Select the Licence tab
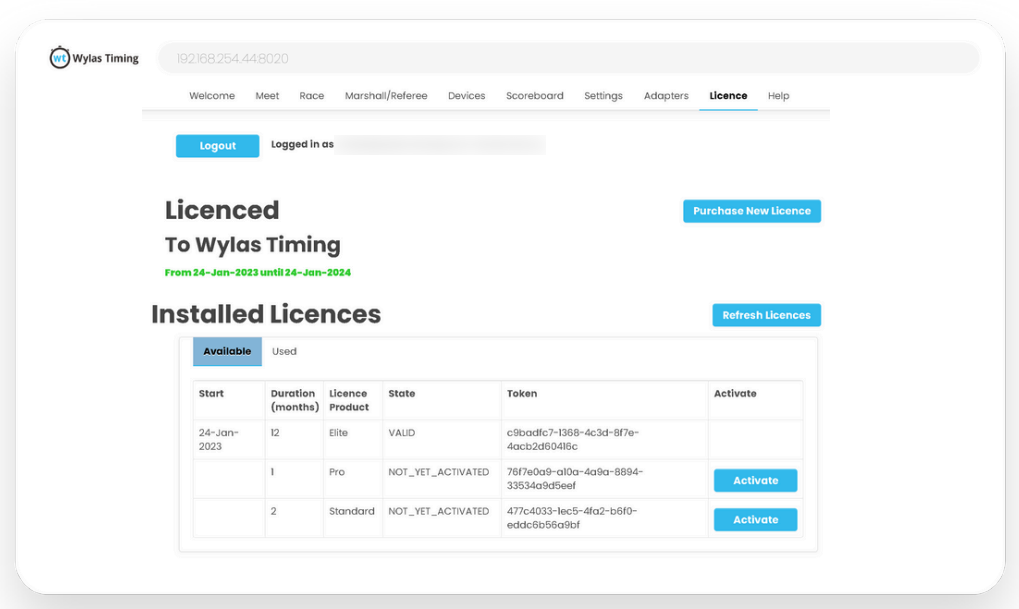 coord(727,95)
